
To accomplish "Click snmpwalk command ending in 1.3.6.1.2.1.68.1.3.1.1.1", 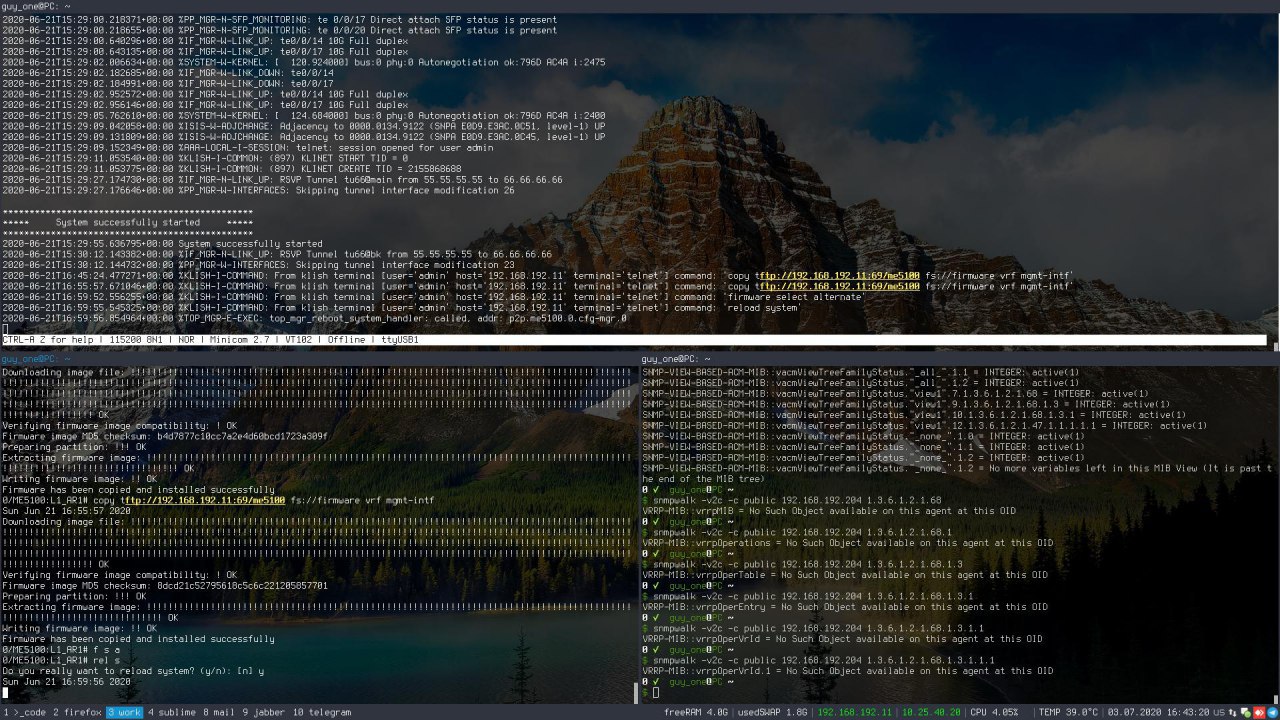I will click(x=824, y=661).
